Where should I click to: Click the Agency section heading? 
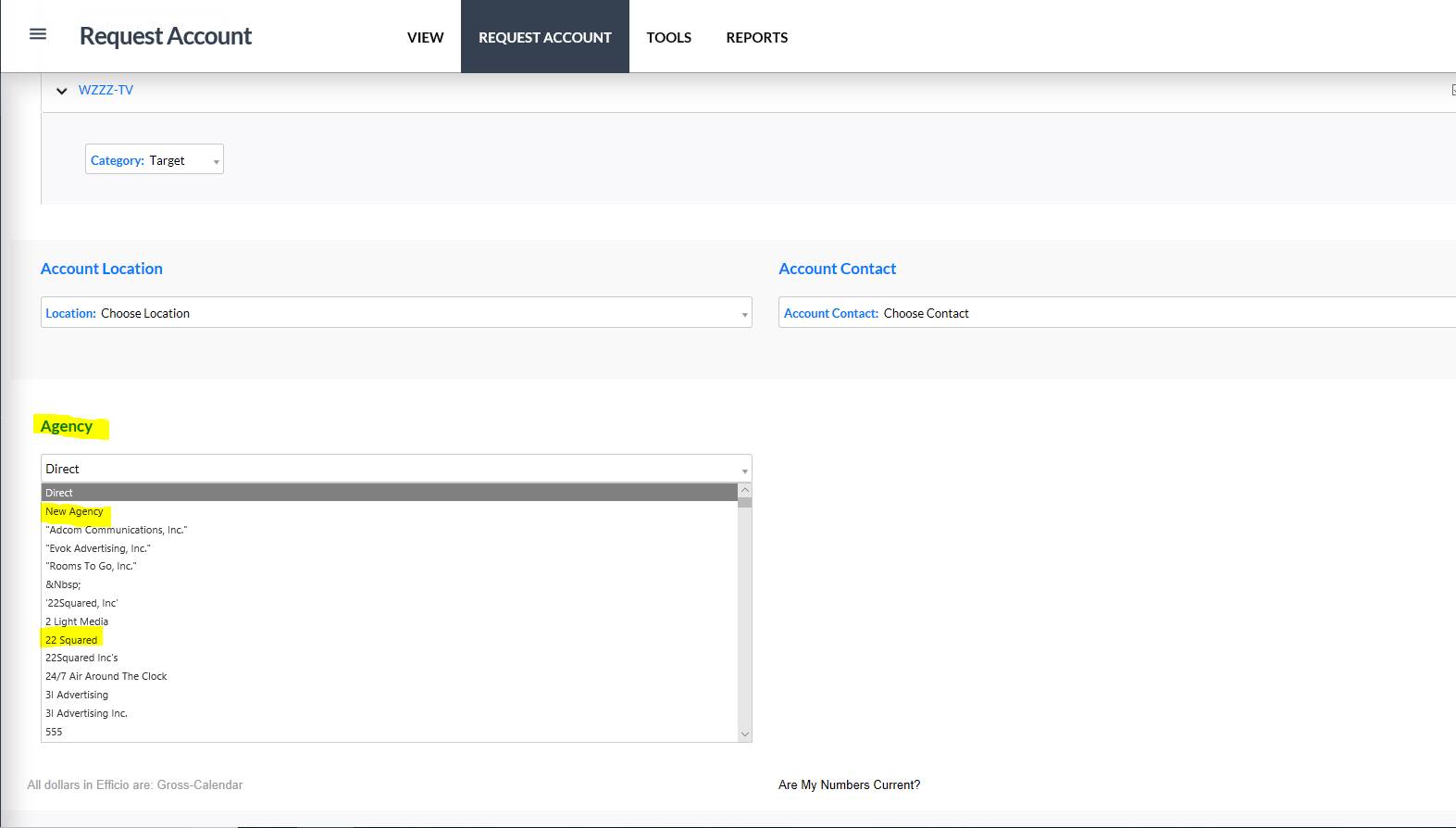67,426
